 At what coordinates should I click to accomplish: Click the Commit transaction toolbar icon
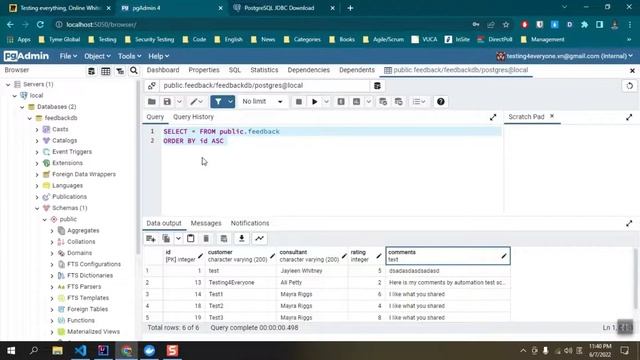coord(383,102)
